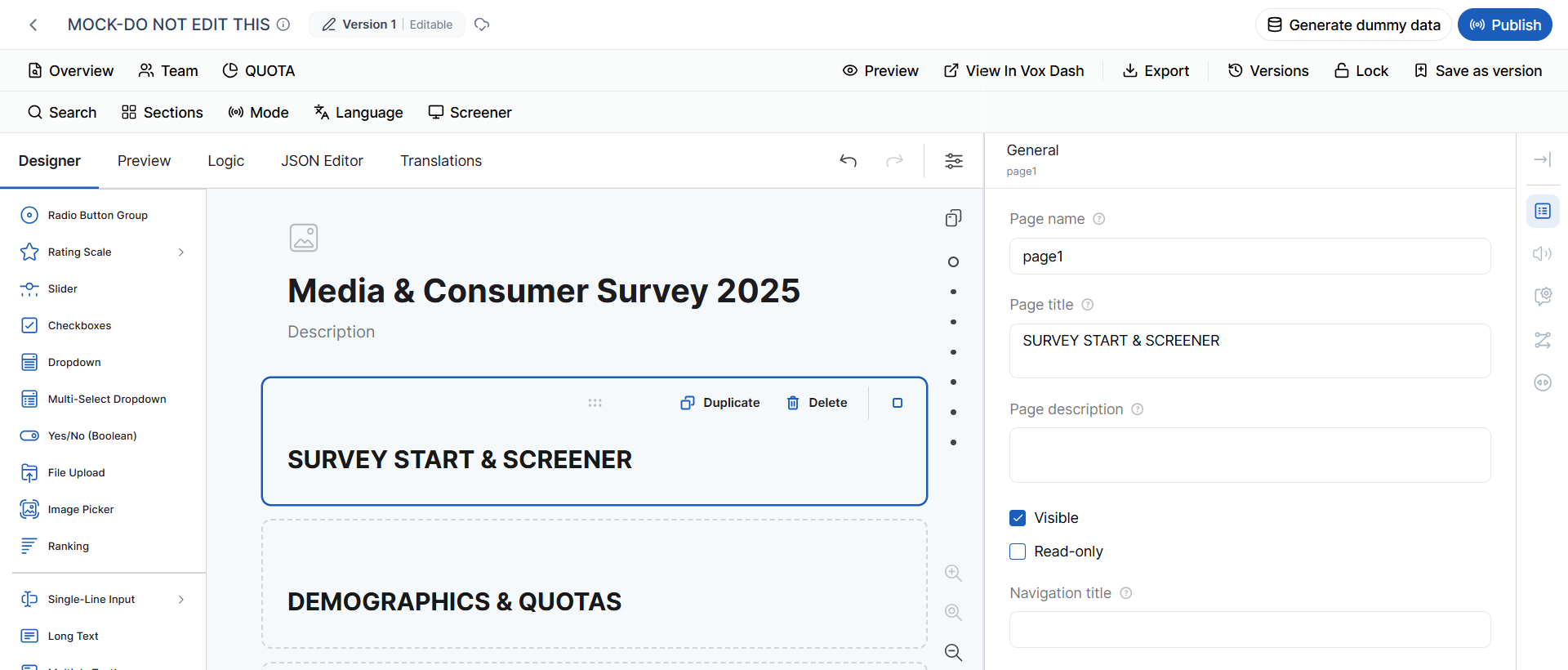
Task: Open the JSON Editor tab
Action: [322, 161]
